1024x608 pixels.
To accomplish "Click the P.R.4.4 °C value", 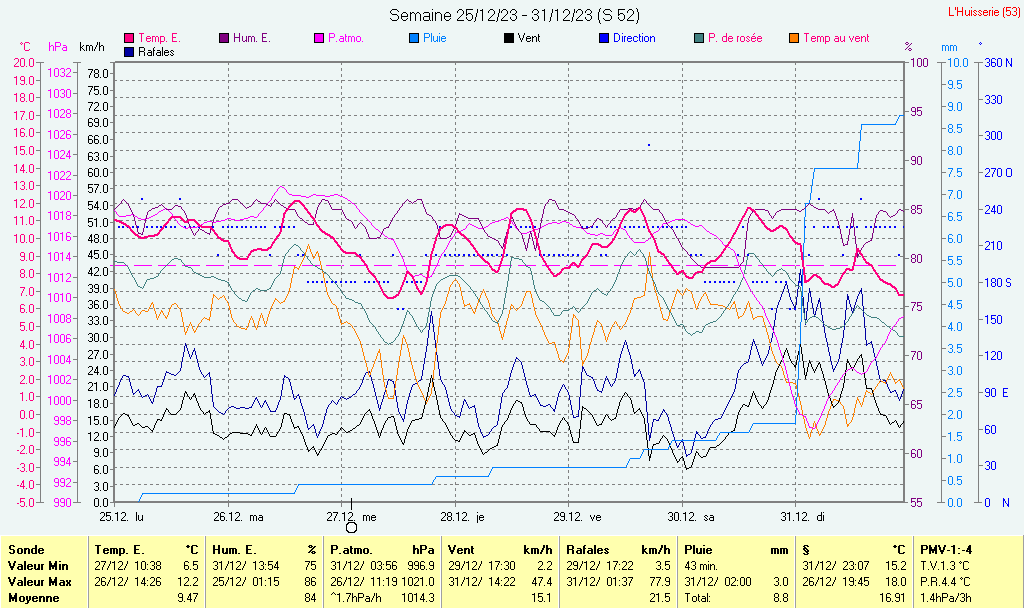I will click(945, 581).
